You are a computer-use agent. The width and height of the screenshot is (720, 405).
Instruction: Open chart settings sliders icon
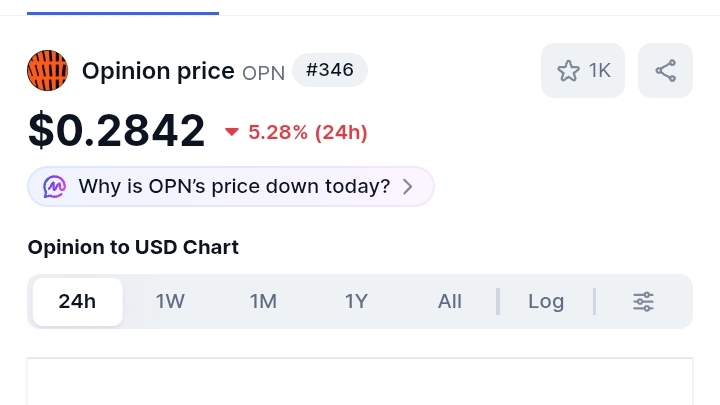pos(644,301)
